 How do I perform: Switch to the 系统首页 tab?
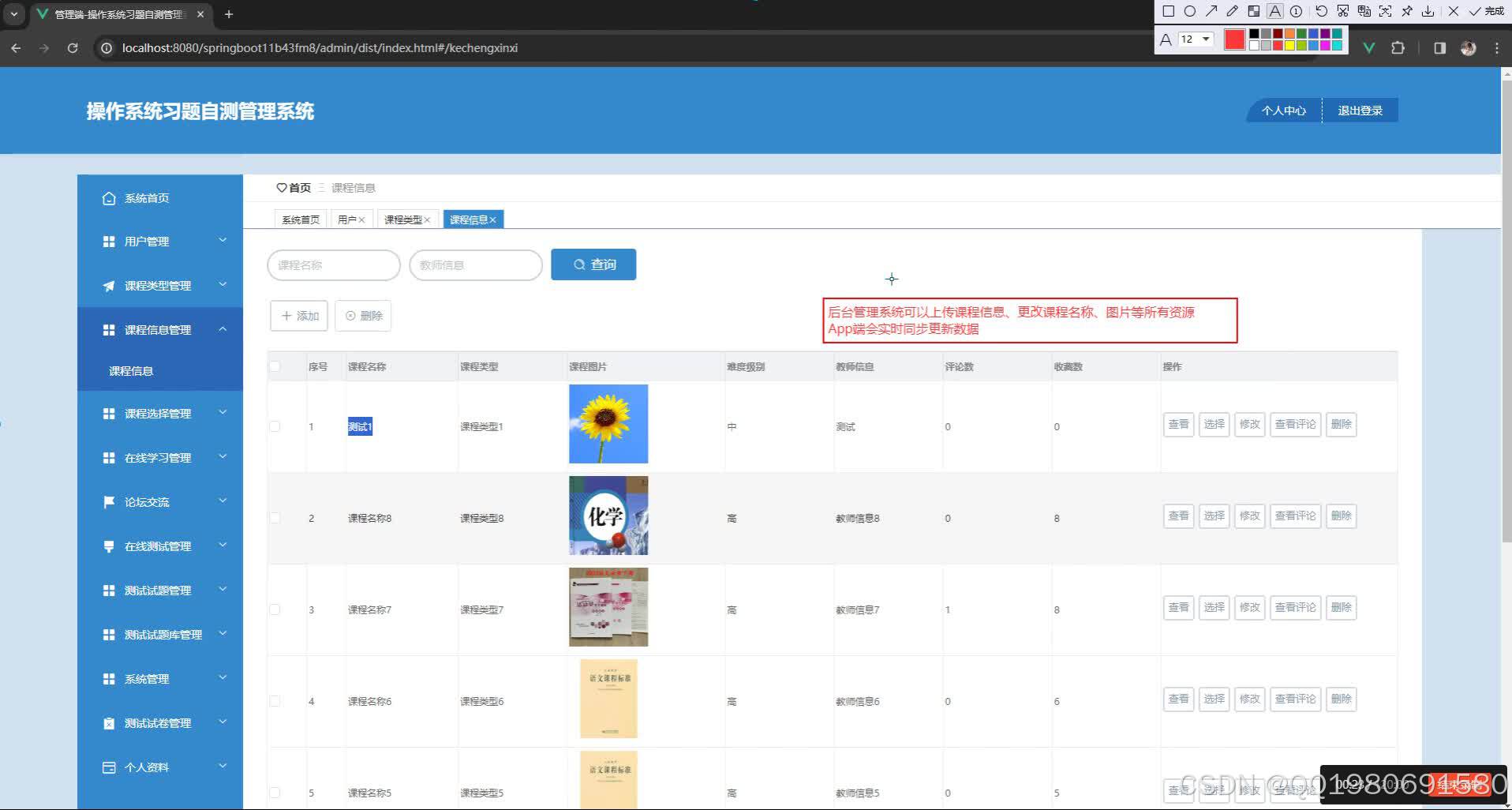(x=301, y=219)
